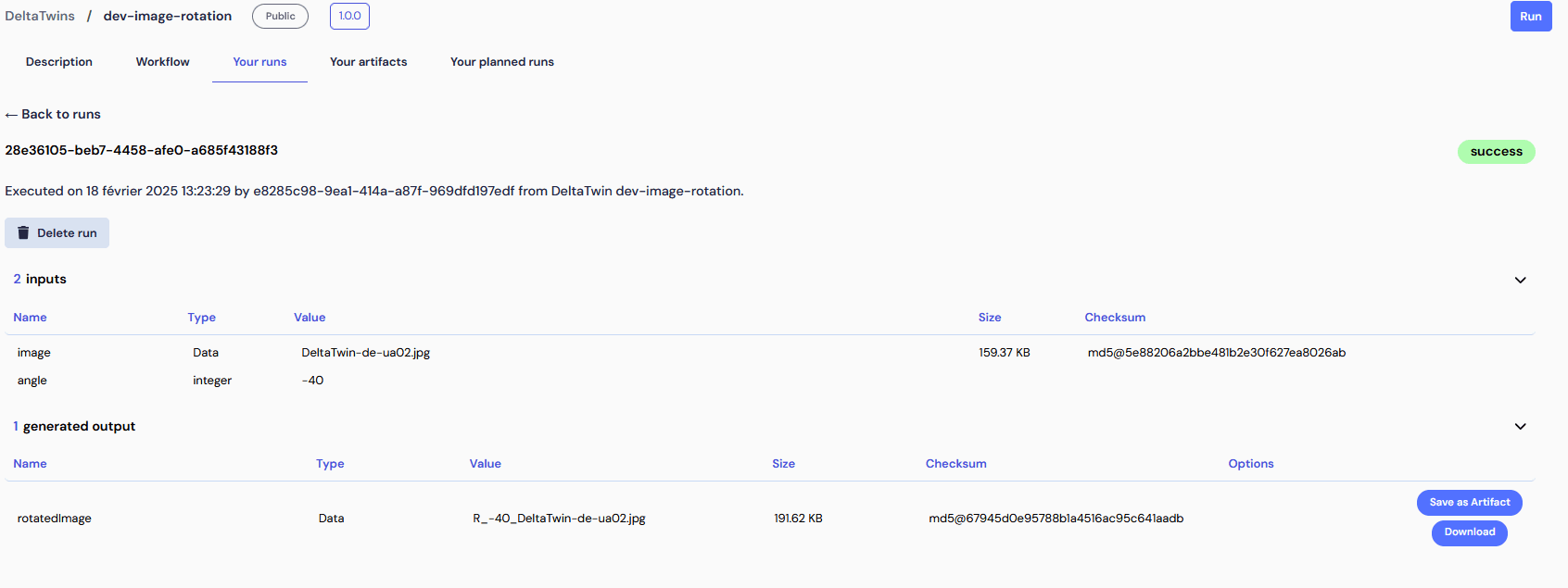Image resolution: width=1568 pixels, height=588 pixels.
Task: Click the R_-40_DeltaTwin-de-ua02.jpg output value
Action: [x=559, y=519]
